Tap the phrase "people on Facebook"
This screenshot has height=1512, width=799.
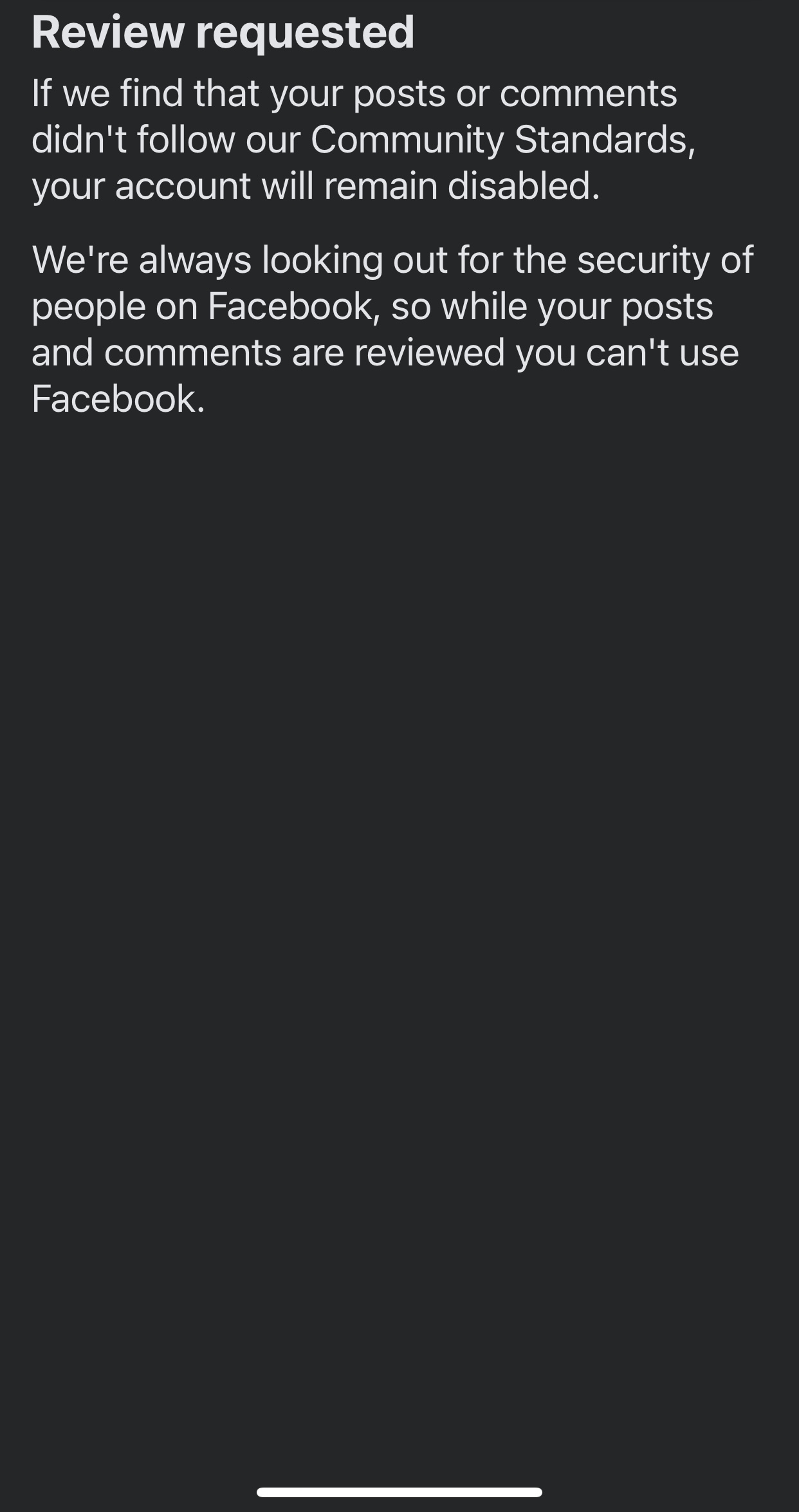202,307
